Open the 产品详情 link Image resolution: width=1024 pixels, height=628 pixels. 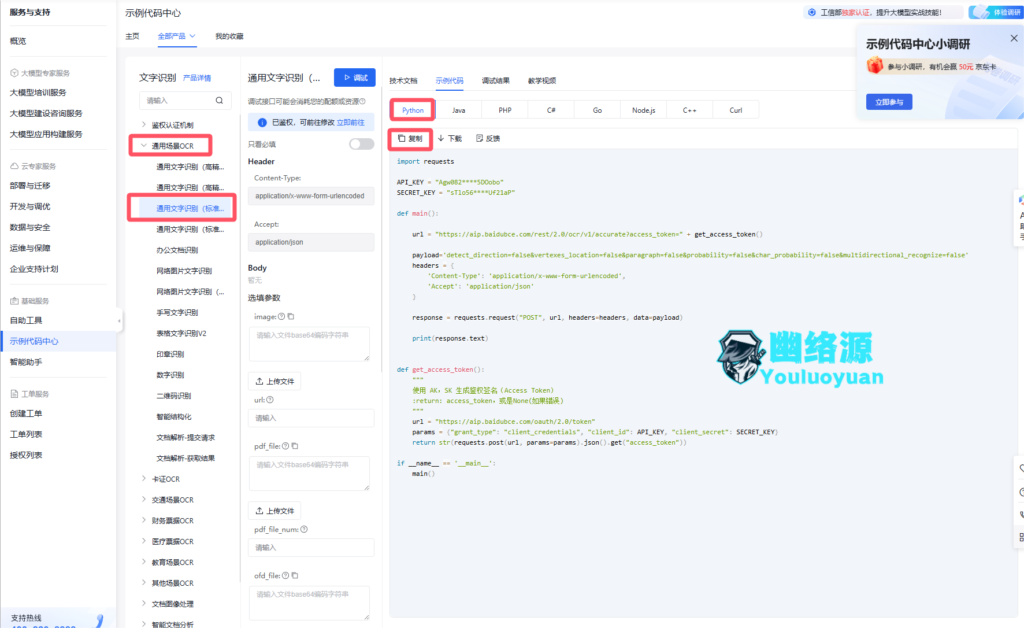coord(197,78)
